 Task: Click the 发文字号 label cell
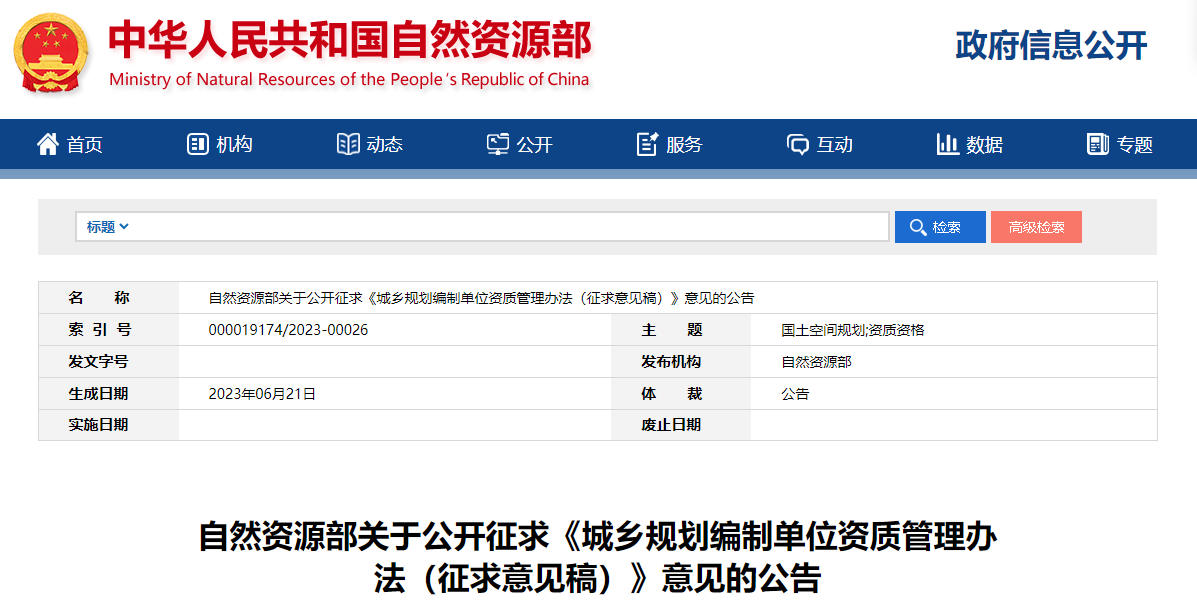109,362
